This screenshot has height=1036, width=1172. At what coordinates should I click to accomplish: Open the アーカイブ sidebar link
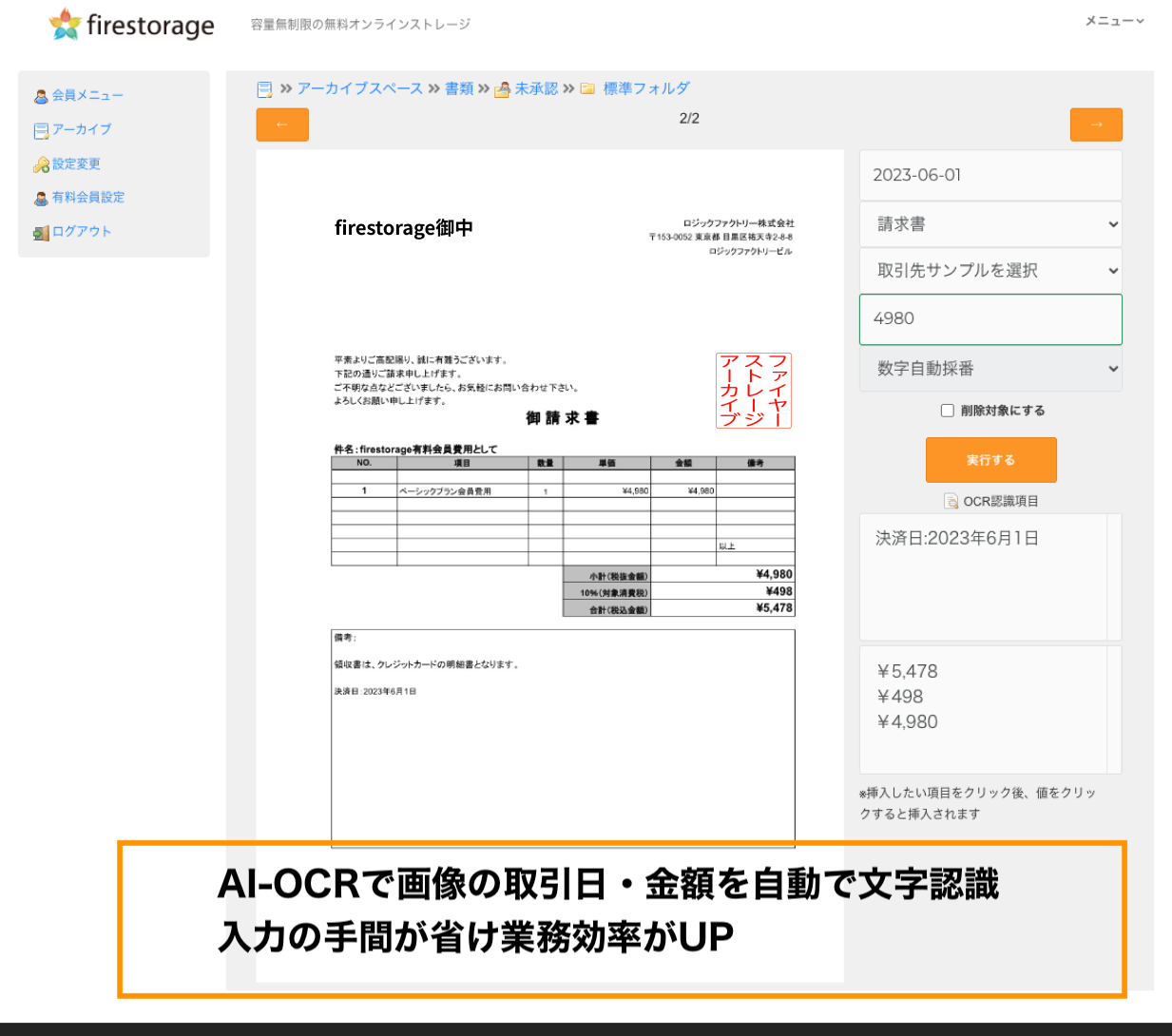81,129
